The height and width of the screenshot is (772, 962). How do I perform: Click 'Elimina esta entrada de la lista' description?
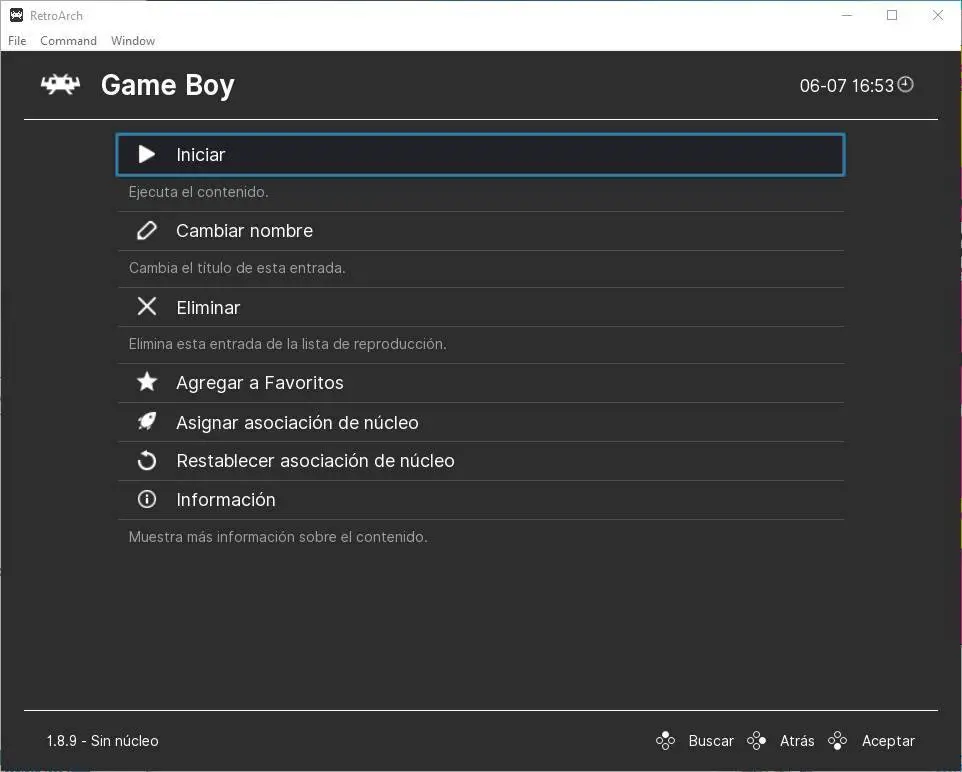(x=287, y=344)
